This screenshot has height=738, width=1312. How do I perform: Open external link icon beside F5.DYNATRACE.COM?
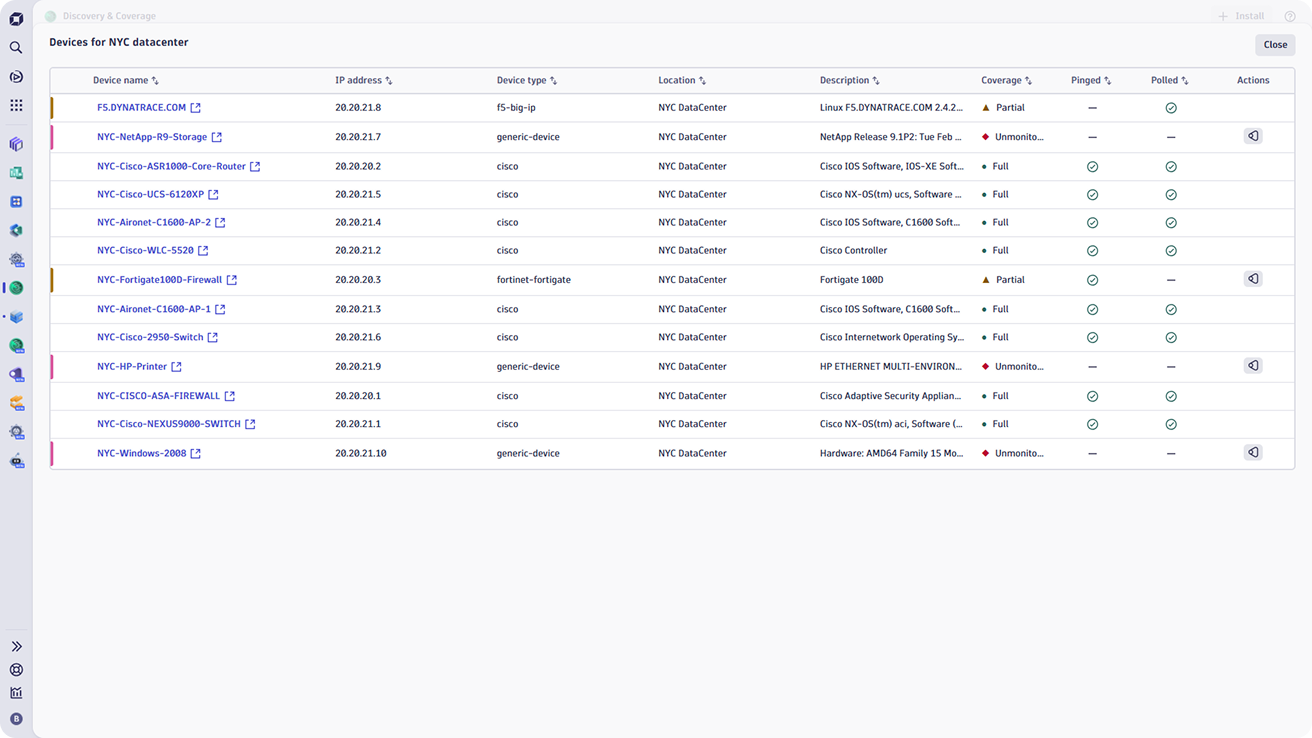pyautogui.click(x=196, y=108)
